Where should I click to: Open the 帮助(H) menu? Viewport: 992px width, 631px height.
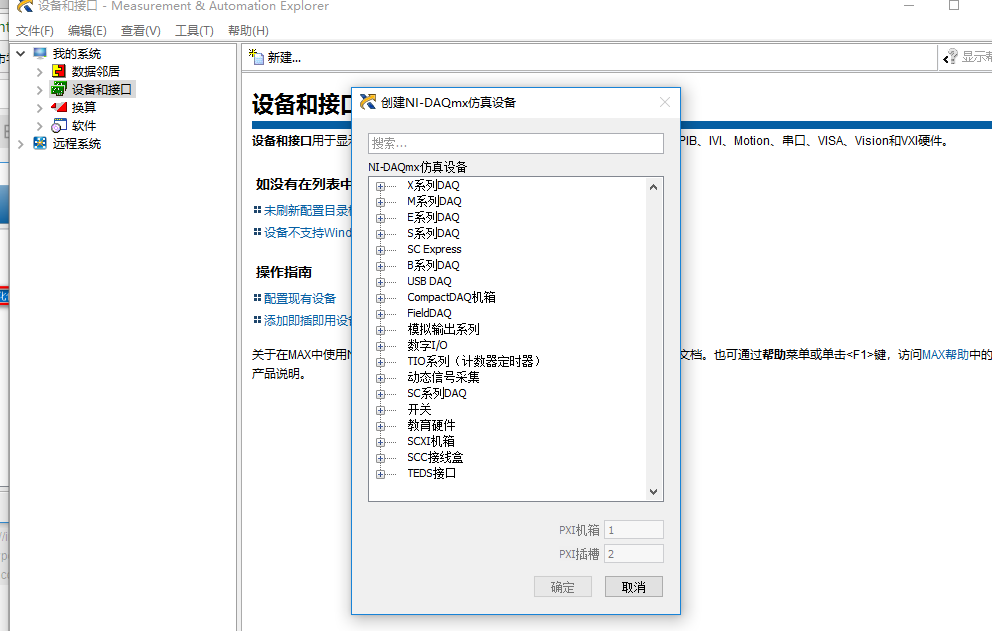[x=247, y=30]
